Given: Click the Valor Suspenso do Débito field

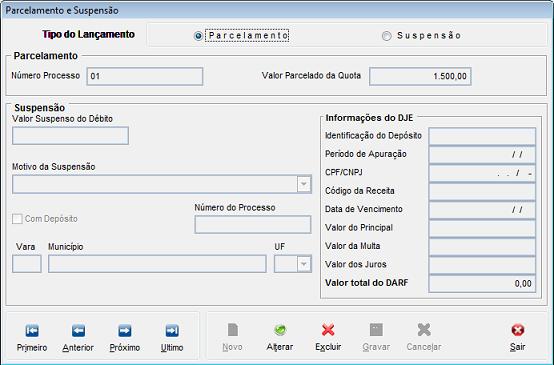Looking at the screenshot, I should click(x=70, y=136).
